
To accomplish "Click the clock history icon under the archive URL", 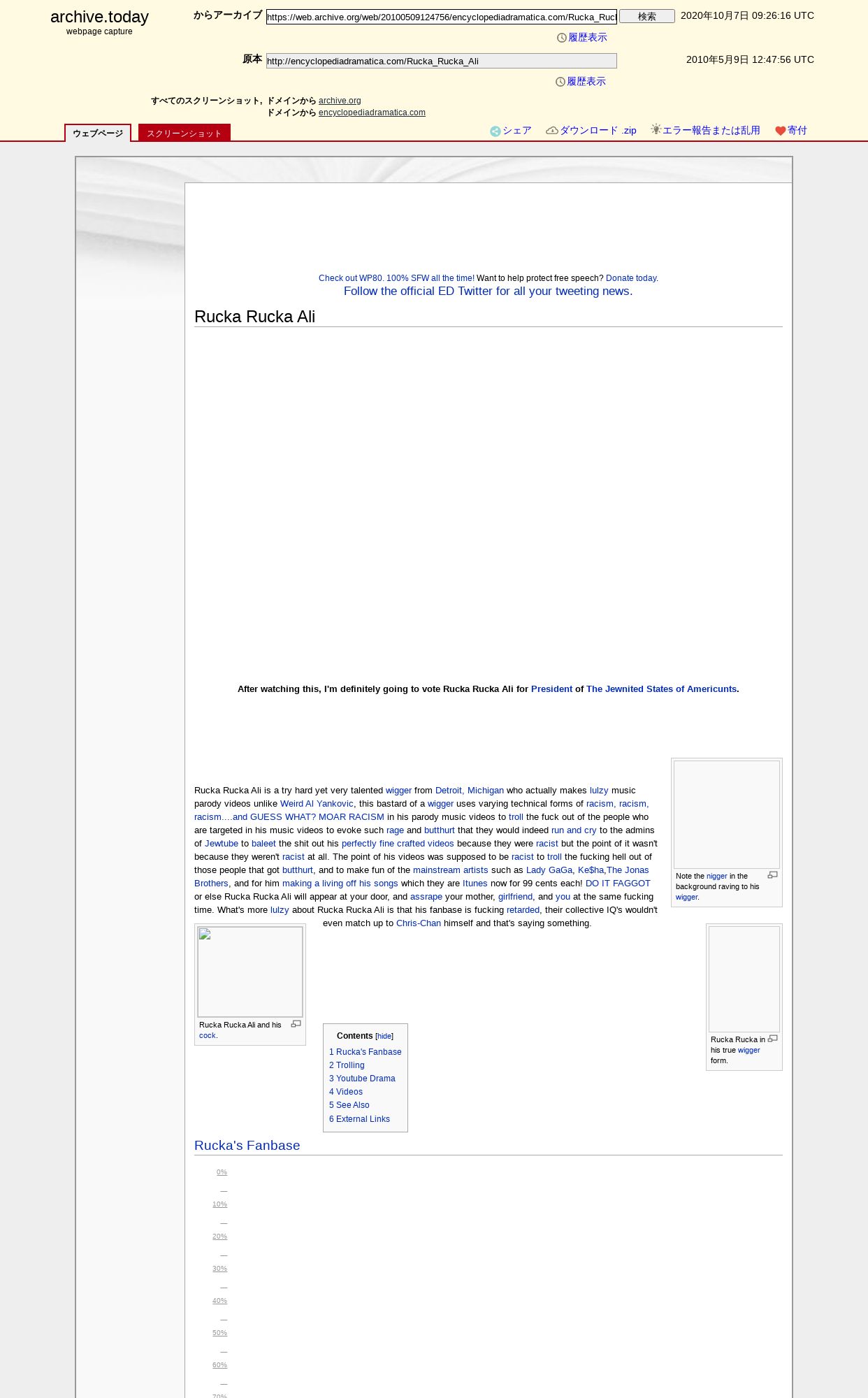I will pyautogui.click(x=562, y=38).
